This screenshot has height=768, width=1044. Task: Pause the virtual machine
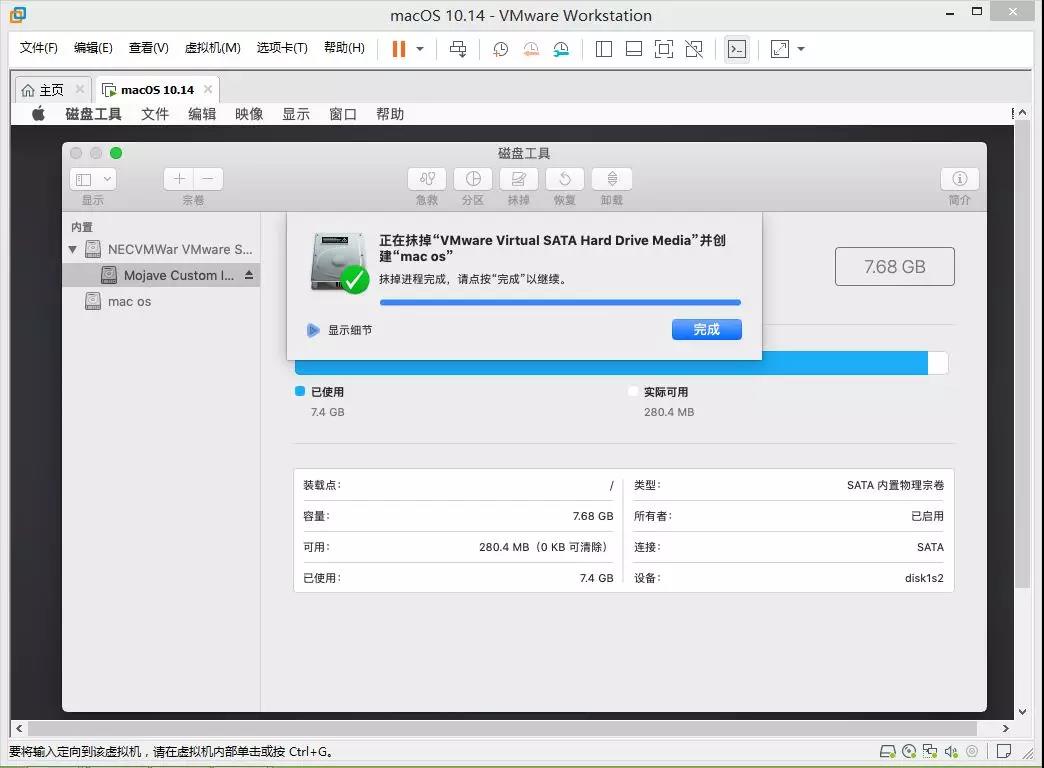pyautogui.click(x=399, y=48)
